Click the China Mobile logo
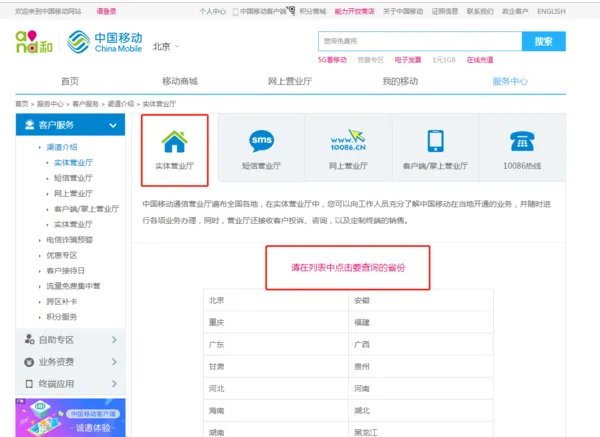This screenshot has width=600, height=437. (x=104, y=42)
